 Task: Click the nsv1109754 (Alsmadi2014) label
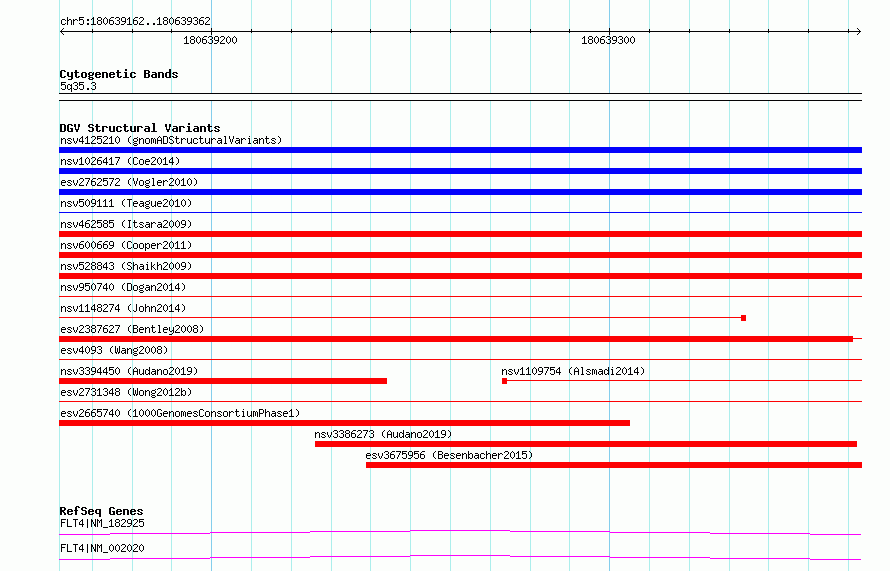pos(573,371)
